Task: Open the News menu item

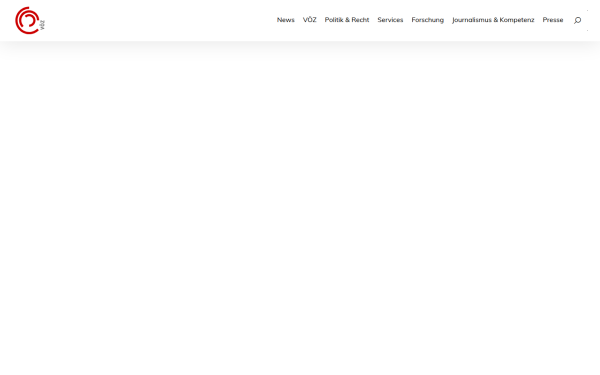Action: [285, 20]
